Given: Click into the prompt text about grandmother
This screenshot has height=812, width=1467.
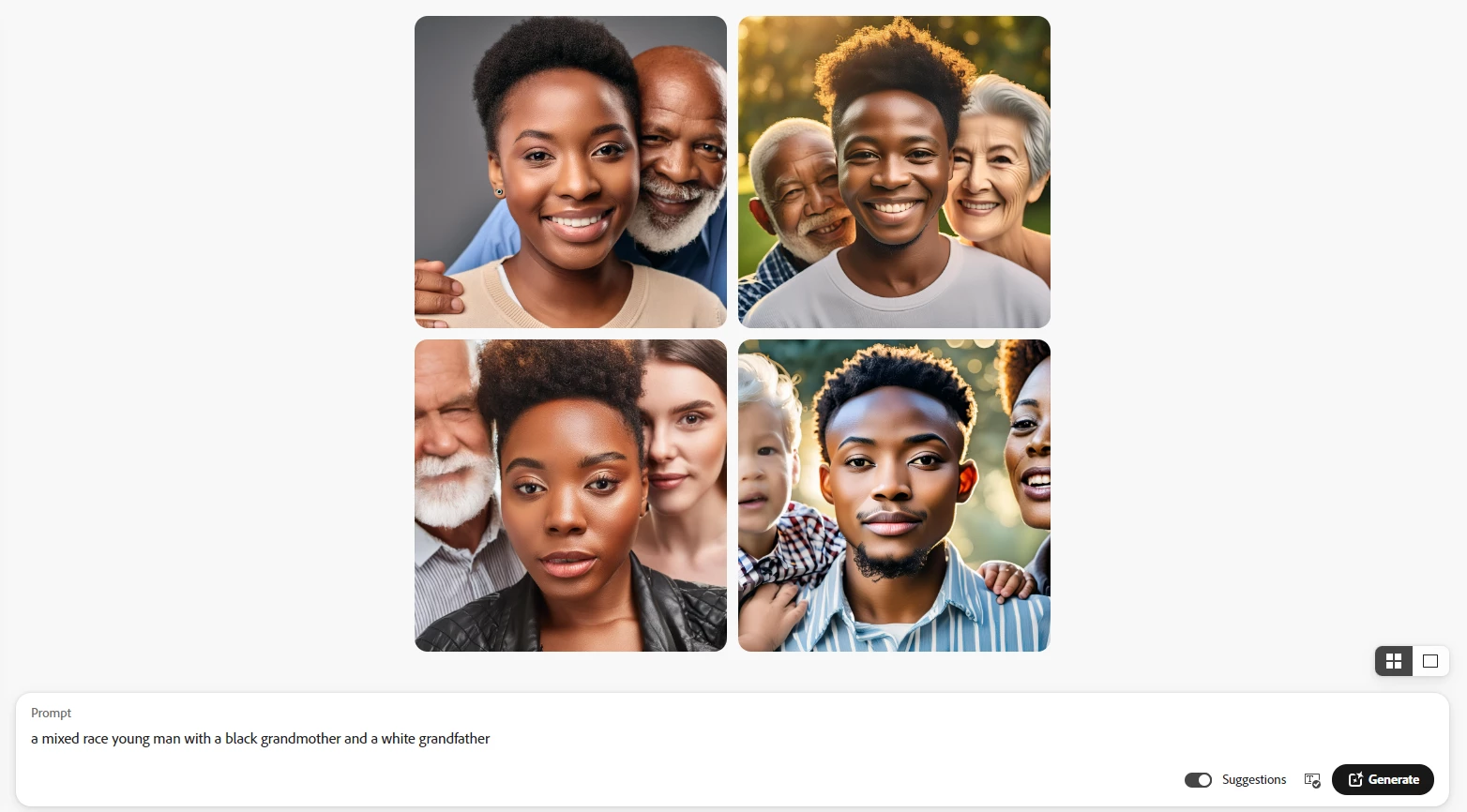Looking at the screenshot, I should pos(260,739).
